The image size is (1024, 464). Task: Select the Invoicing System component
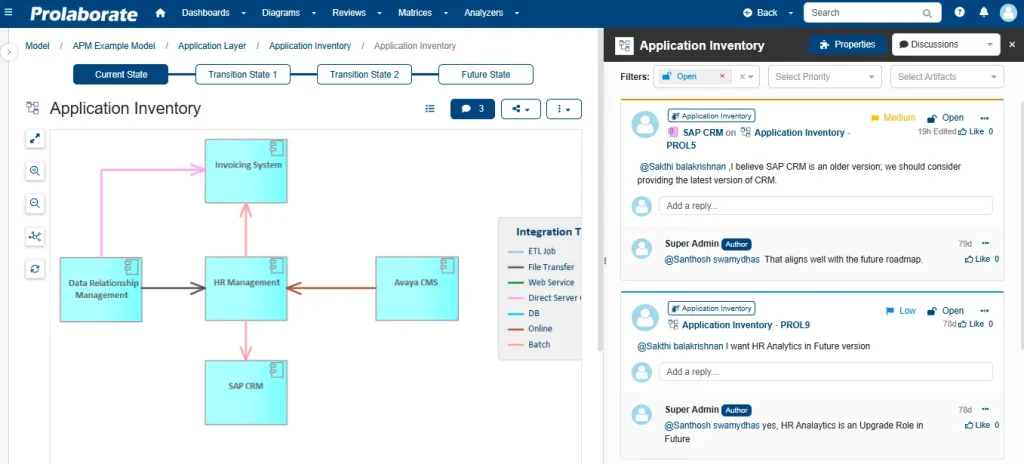coord(246,171)
